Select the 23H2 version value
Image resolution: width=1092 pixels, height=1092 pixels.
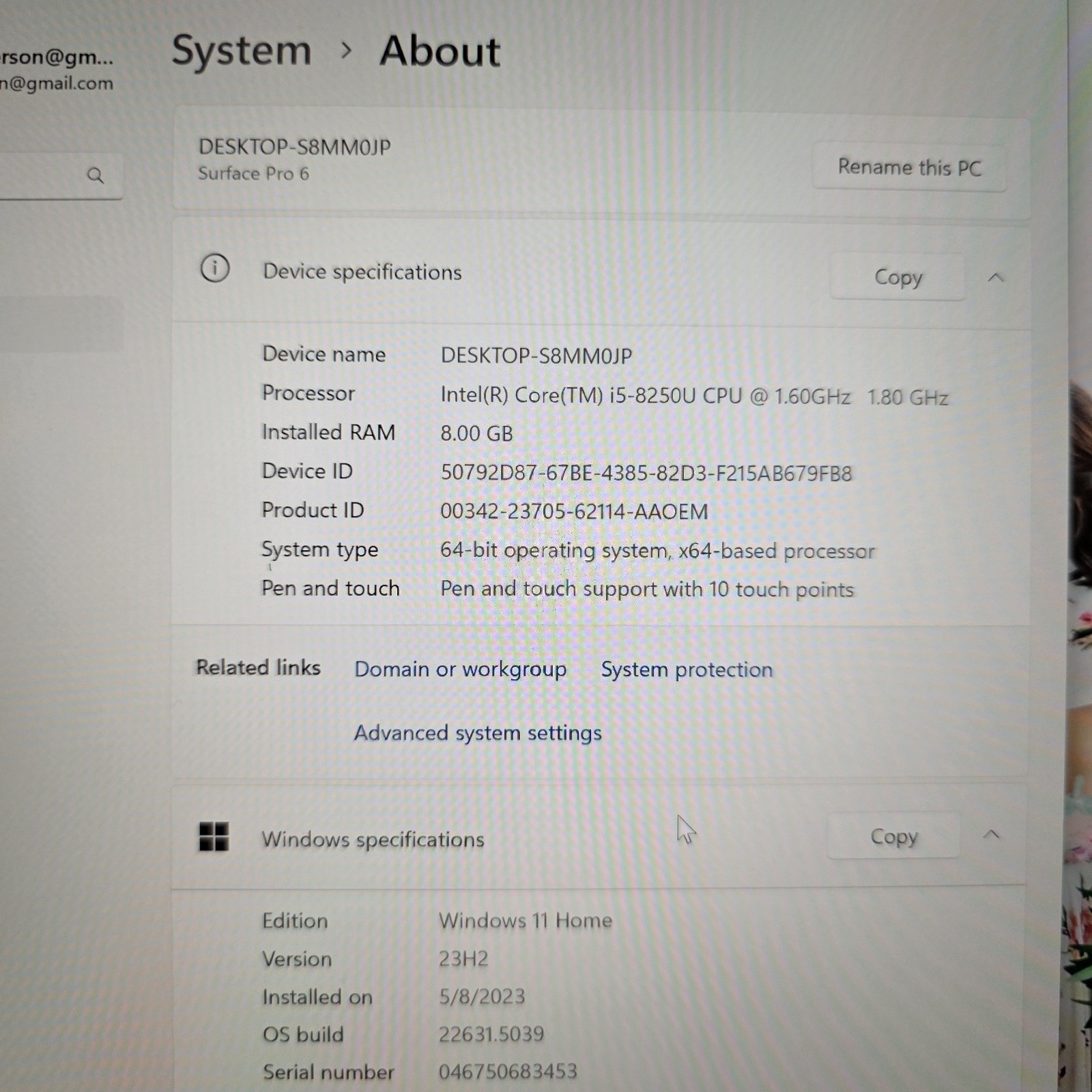(x=463, y=959)
